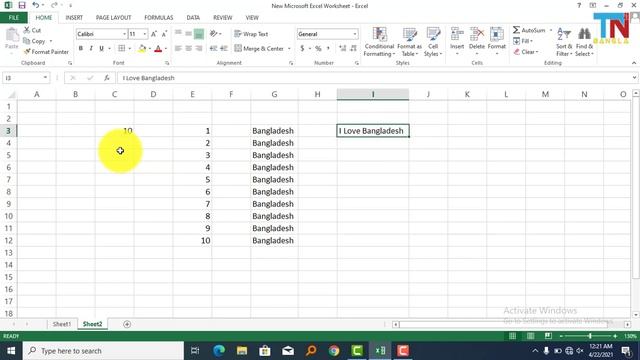Viewport: 640px width, 360px height.
Task: Open the Merge & Center dropdown arrow
Action: [x=289, y=49]
